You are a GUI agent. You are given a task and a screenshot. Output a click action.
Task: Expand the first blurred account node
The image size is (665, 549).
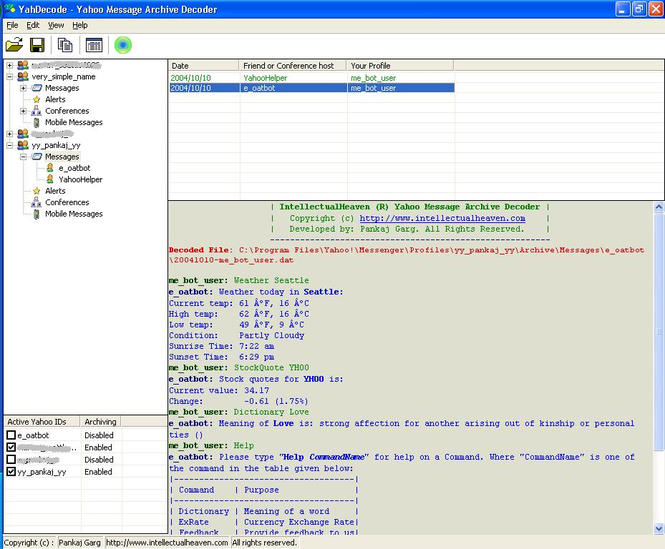point(10,65)
